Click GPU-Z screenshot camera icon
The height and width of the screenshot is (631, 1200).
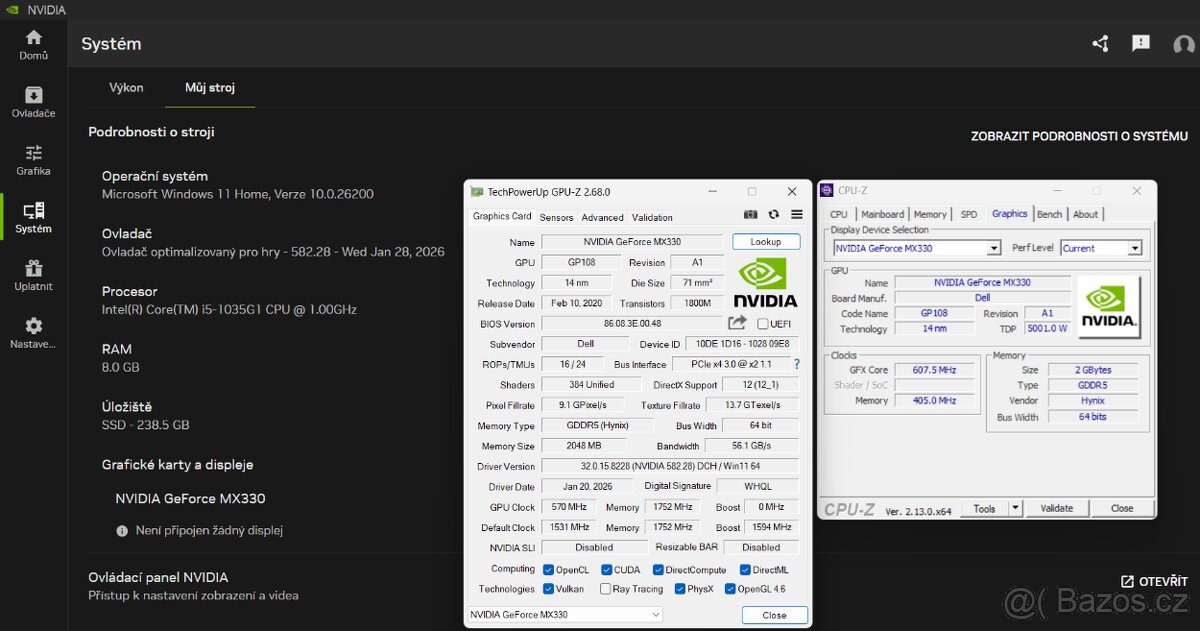[751, 215]
